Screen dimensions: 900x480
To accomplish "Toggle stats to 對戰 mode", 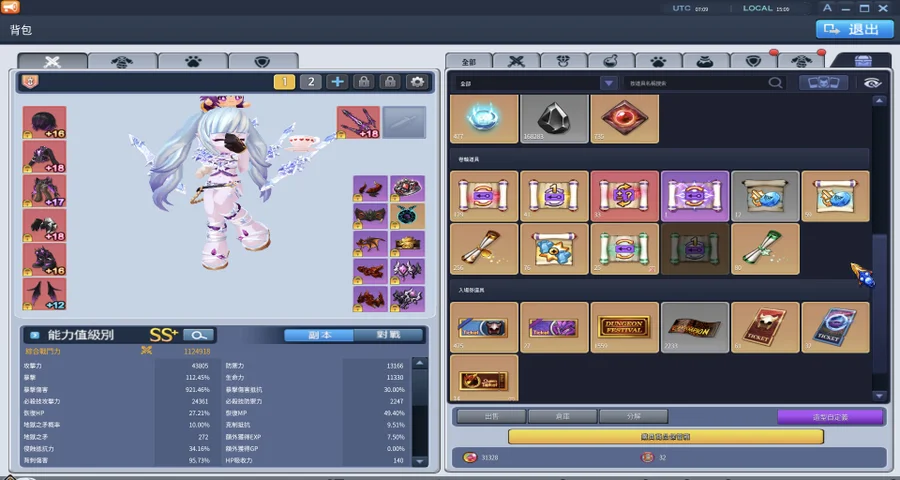I will tap(389, 335).
